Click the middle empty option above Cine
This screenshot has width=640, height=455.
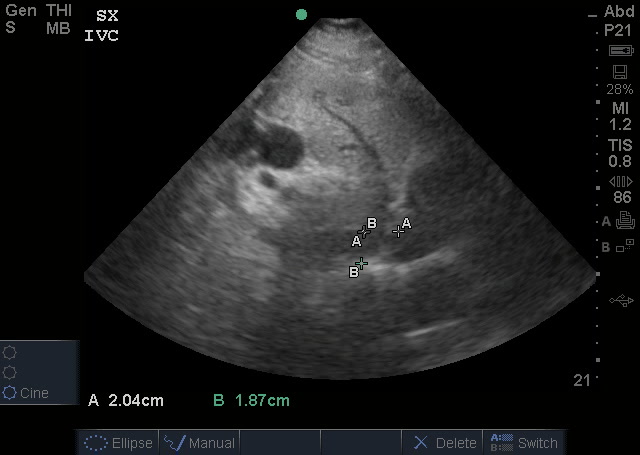point(11,372)
